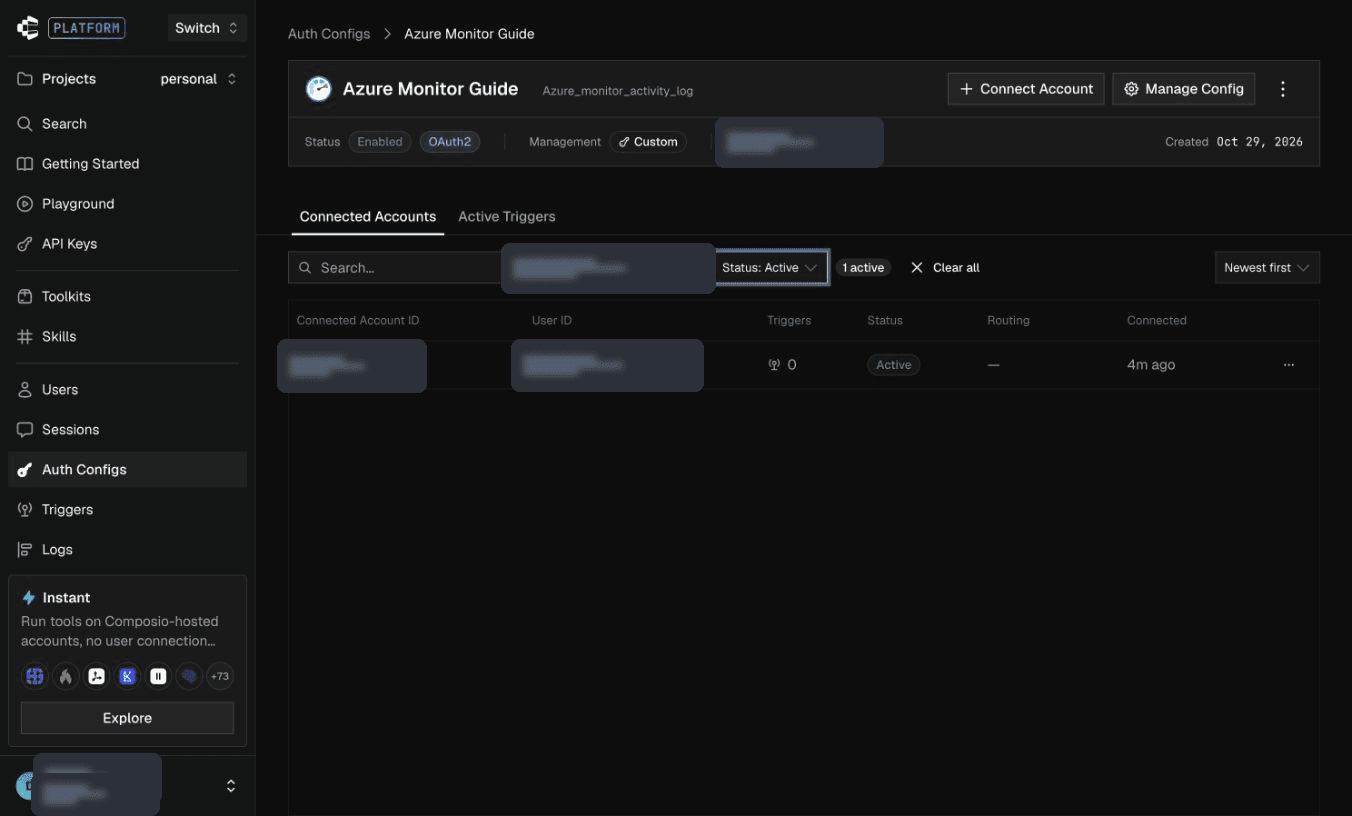Viewport: 1352px width, 816px height.
Task: Click the +73 more tools badge
Action: tap(220, 677)
